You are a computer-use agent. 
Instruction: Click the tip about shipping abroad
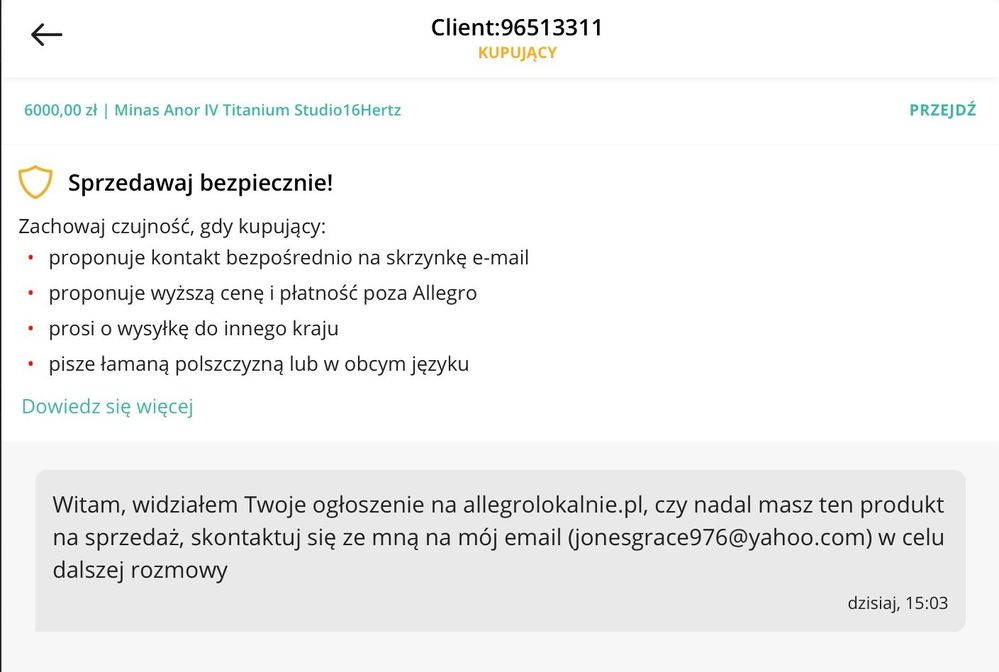pyautogui.click(x=193, y=328)
